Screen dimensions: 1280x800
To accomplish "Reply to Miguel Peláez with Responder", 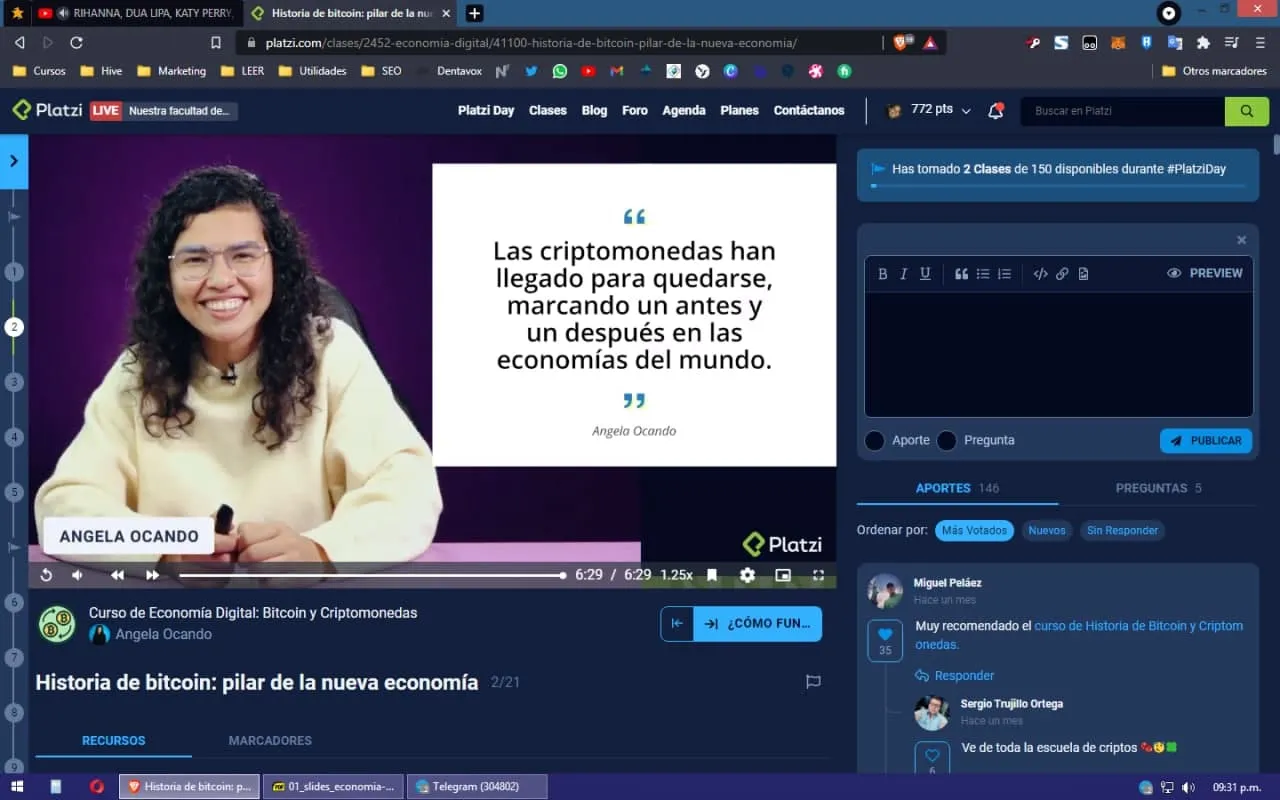I will click(x=955, y=676).
